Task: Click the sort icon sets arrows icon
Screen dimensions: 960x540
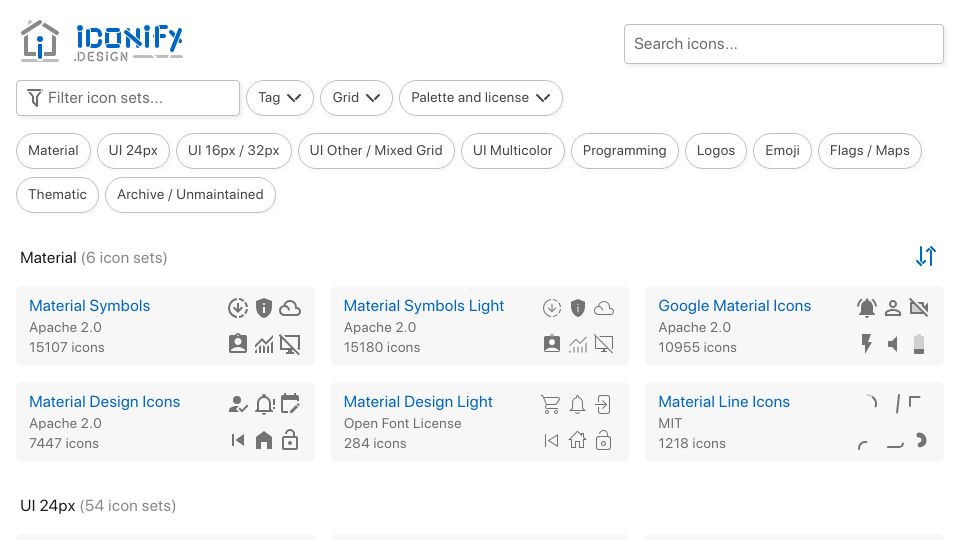Action: pos(926,256)
